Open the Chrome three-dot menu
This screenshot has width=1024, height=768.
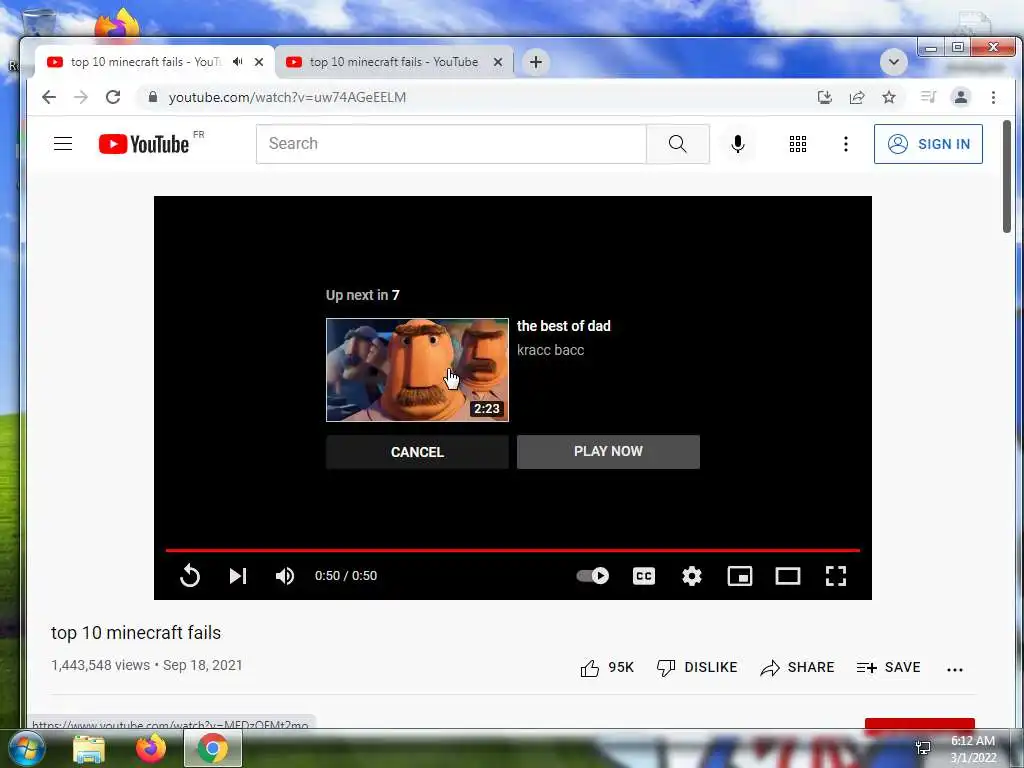(993, 97)
